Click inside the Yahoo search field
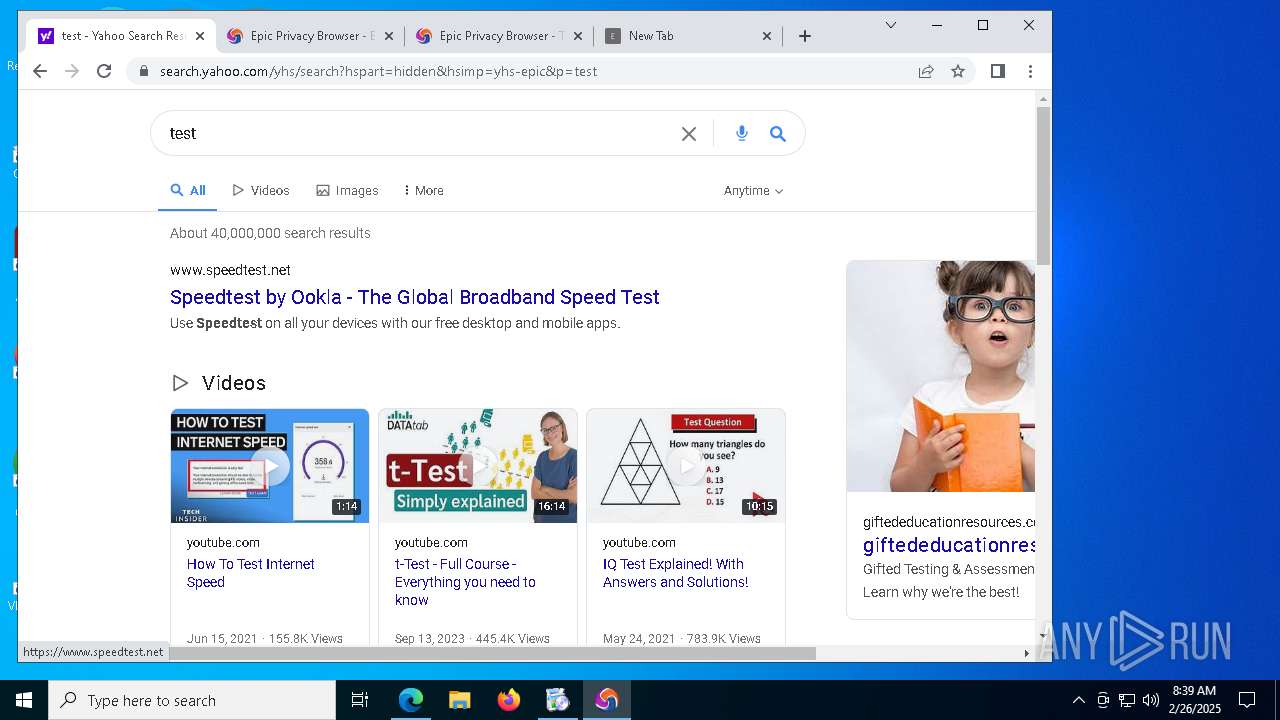 click(x=420, y=134)
